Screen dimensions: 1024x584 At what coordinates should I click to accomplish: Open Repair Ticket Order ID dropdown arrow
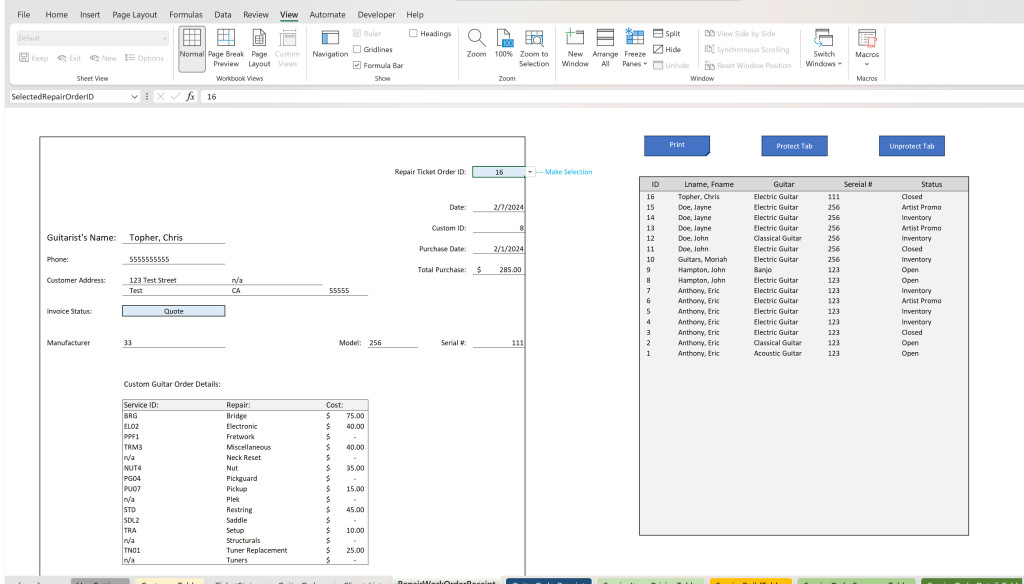pyautogui.click(x=530, y=172)
